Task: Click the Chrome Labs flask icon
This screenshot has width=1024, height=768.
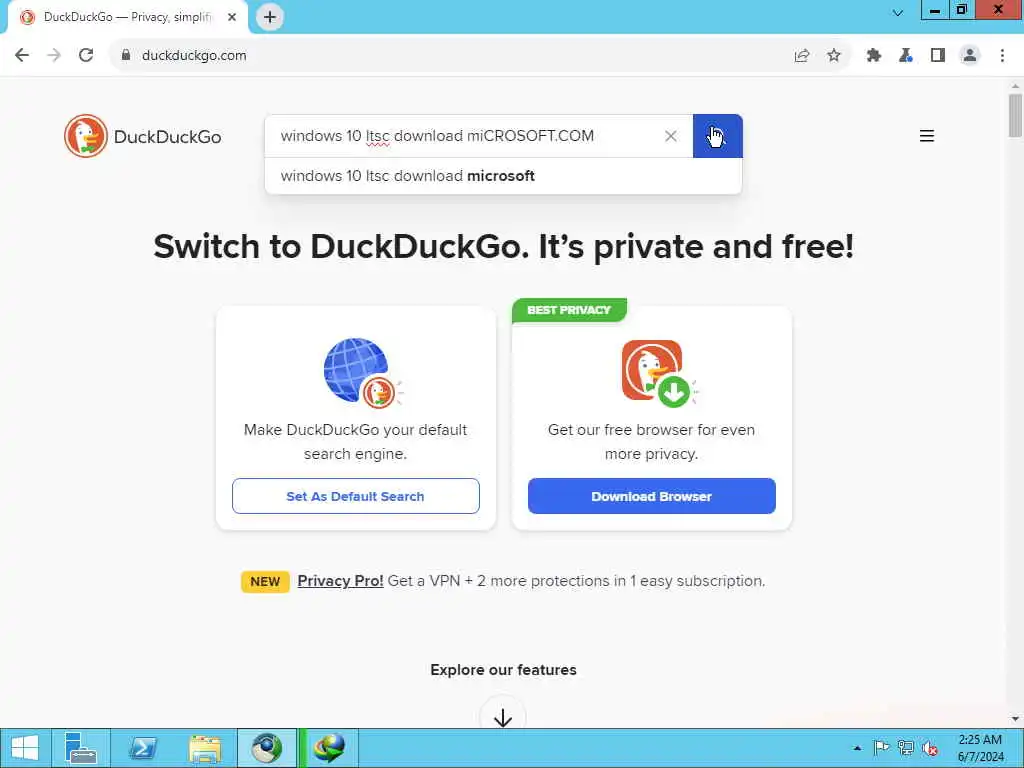Action: point(905,56)
